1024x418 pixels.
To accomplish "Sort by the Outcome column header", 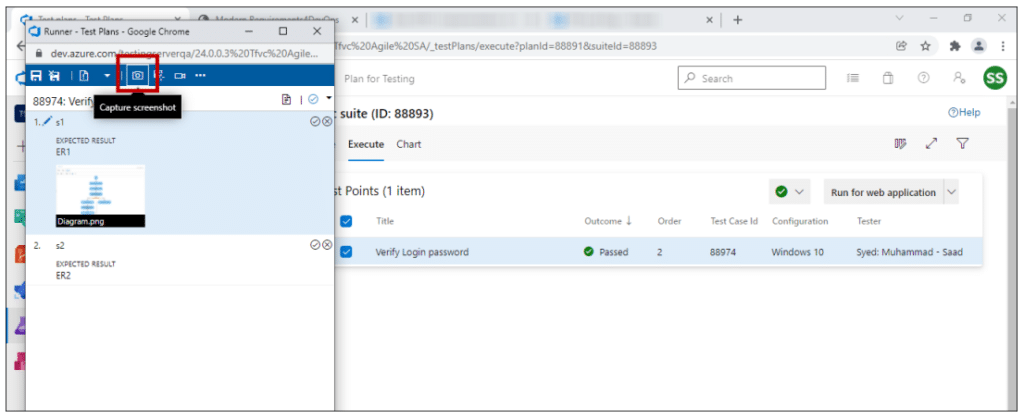I will [608, 221].
